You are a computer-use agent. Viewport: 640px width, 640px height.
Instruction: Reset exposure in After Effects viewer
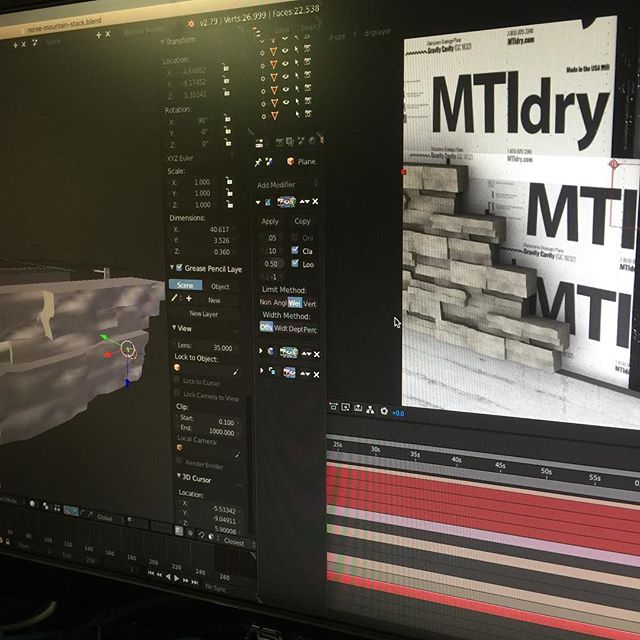click(x=384, y=411)
